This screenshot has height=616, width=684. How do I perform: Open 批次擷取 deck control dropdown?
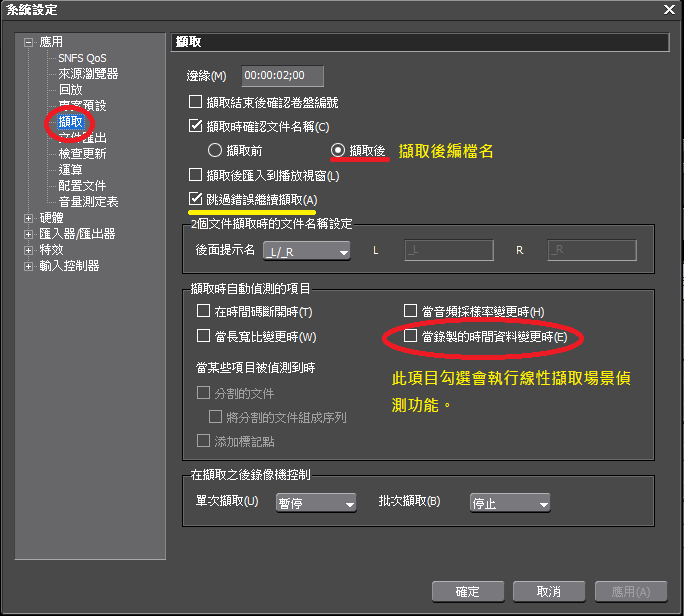(509, 504)
